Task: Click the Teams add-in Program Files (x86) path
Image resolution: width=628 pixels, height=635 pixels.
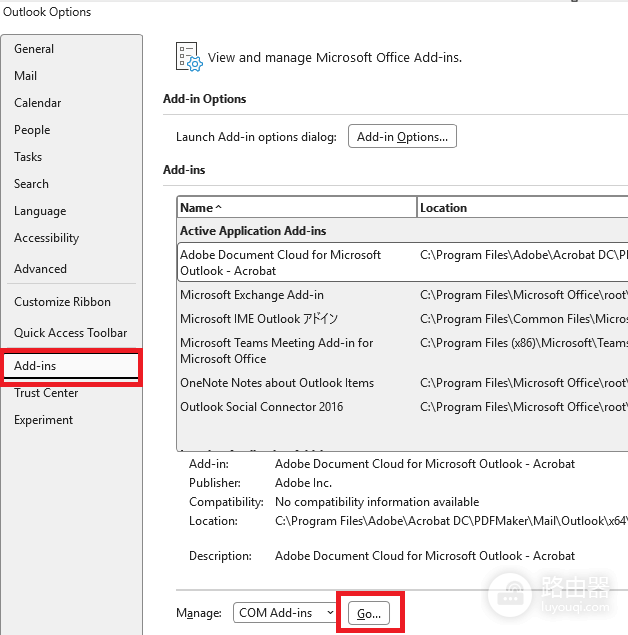Action: (524, 343)
